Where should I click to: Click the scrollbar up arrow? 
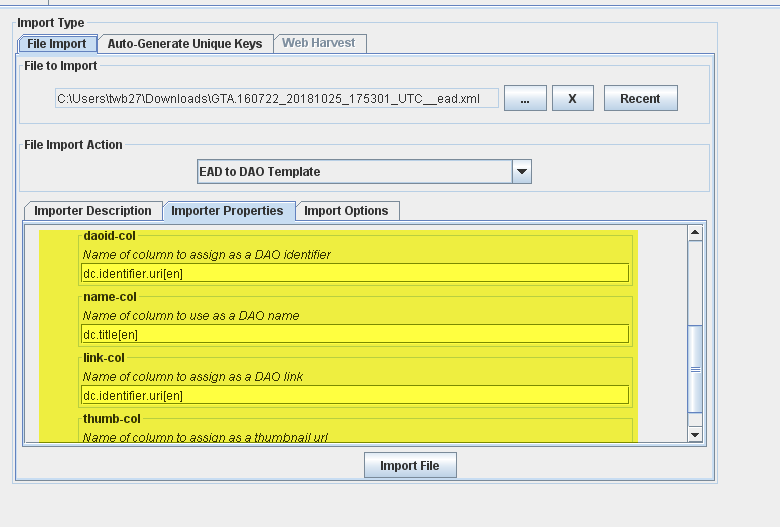(695, 233)
